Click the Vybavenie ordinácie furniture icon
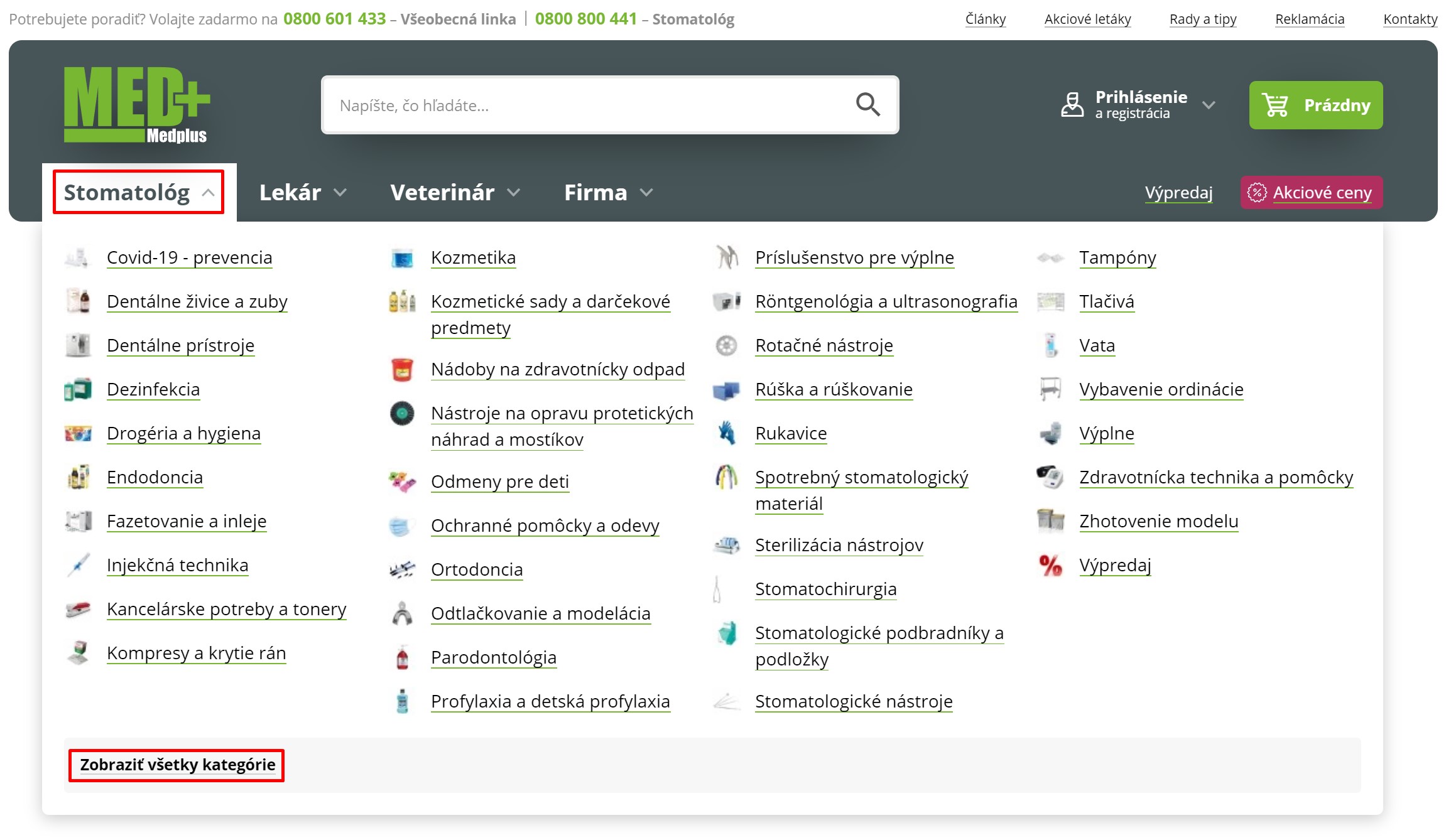 (1050, 389)
